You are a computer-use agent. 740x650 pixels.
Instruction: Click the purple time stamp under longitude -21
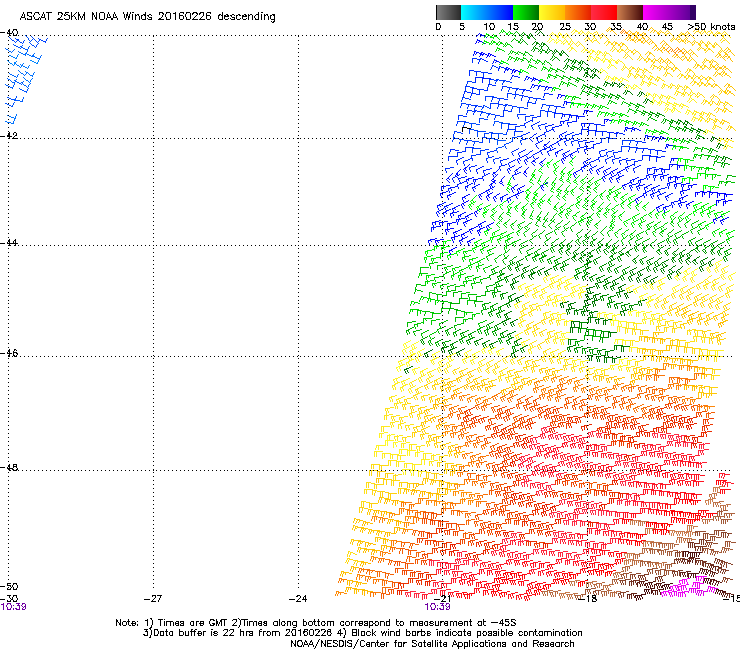coord(437,607)
